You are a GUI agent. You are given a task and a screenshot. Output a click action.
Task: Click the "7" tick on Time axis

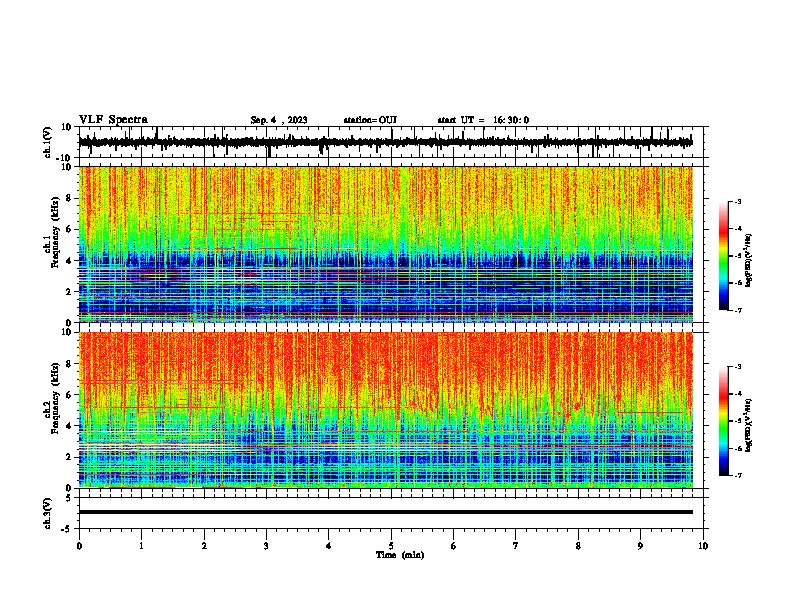pos(516,546)
